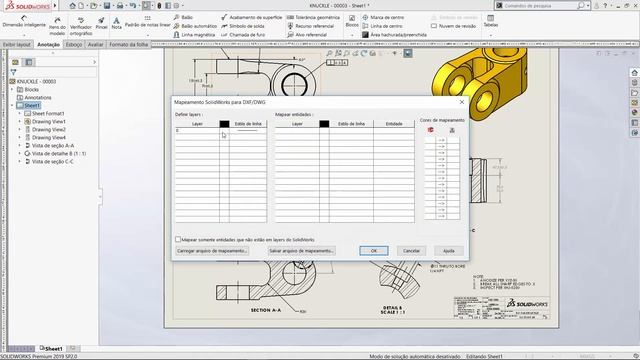Expand Drawing View1 node
The image size is (640, 360).
point(20,122)
